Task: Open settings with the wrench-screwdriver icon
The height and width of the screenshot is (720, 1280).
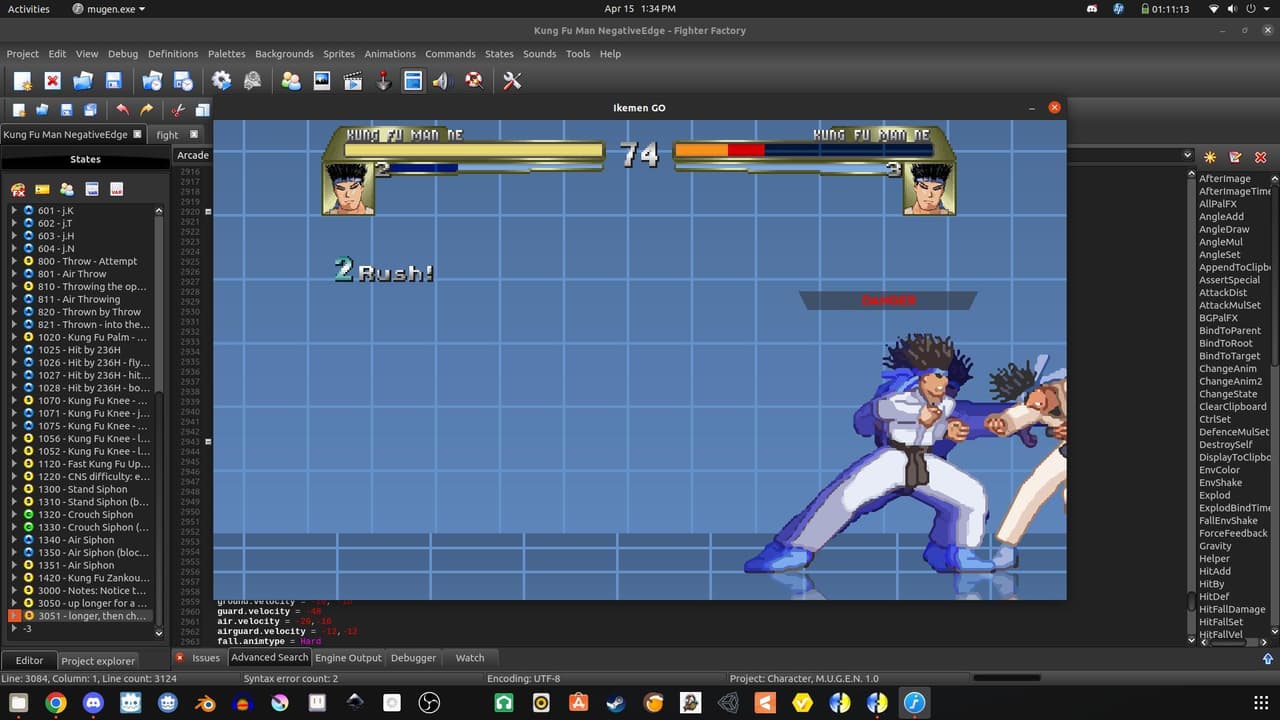Action: coord(512,81)
